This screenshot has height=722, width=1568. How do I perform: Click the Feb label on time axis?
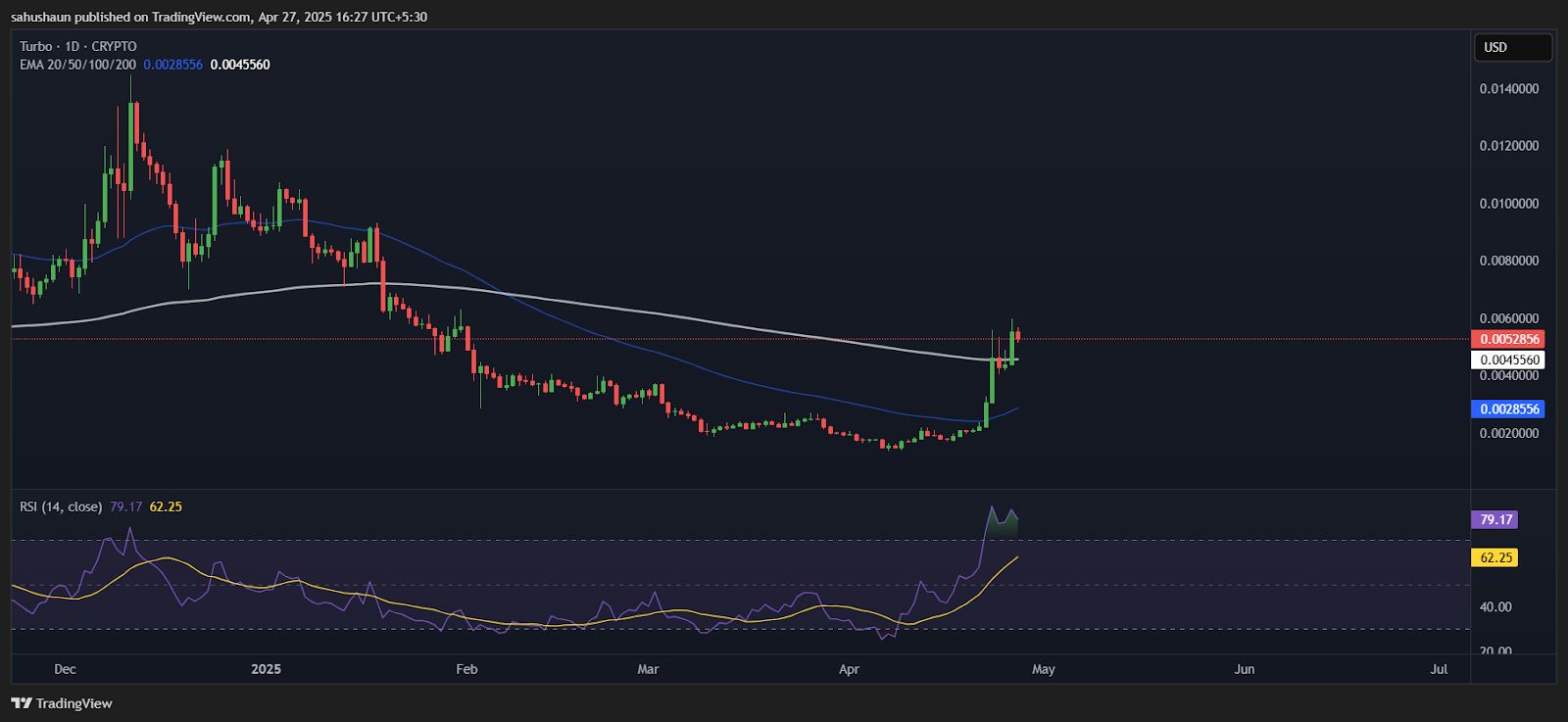pos(466,669)
